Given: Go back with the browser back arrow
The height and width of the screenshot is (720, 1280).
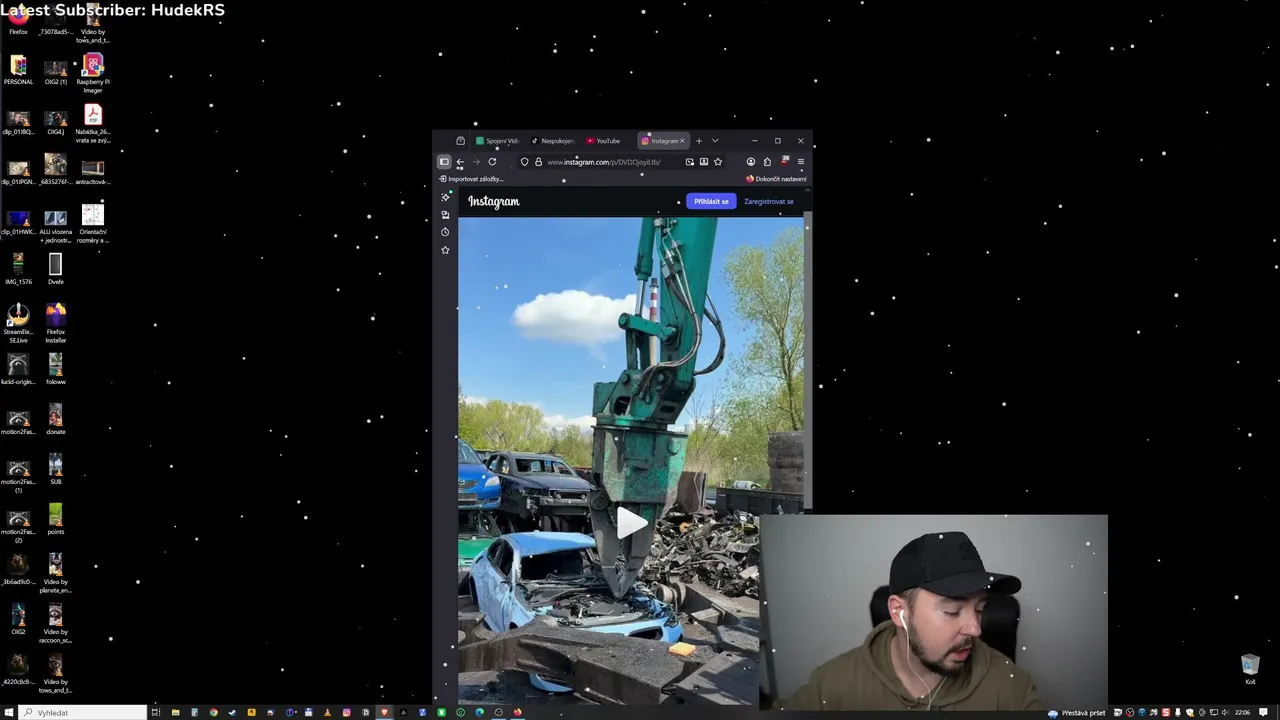Looking at the screenshot, I should point(460,162).
